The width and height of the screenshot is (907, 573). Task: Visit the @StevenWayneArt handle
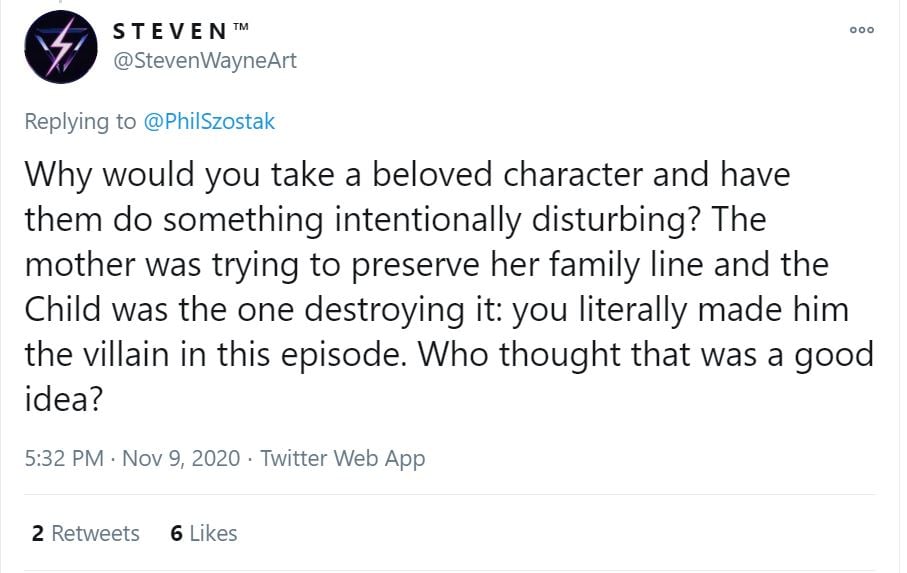(x=206, y=61)
